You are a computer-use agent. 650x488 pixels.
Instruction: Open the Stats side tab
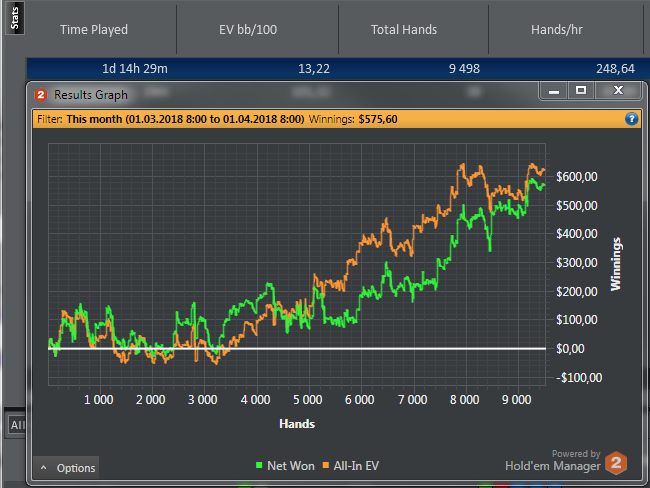pyautogui.click(x=15, y=18)
